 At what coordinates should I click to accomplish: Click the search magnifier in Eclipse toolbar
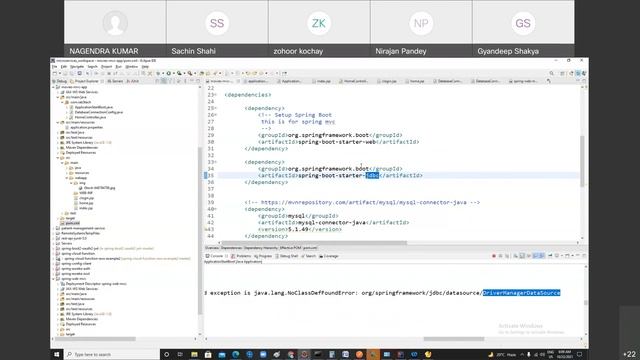coord(551,73)
